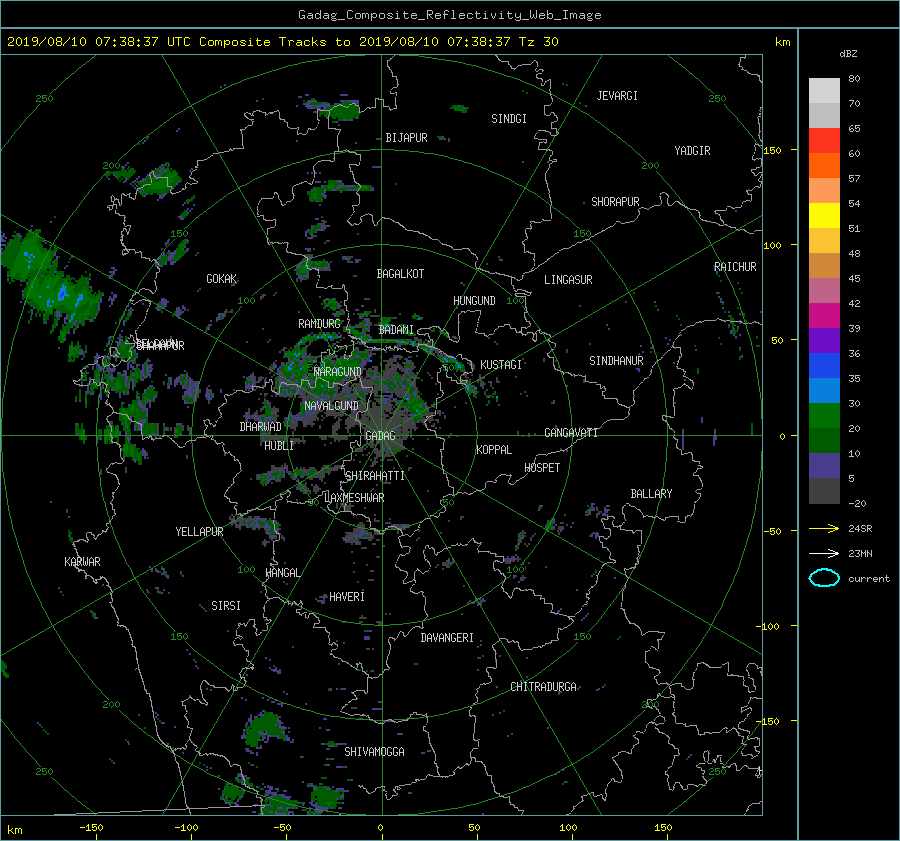
Task: Click the BIJAPUR city label
Action: (406, 138)
